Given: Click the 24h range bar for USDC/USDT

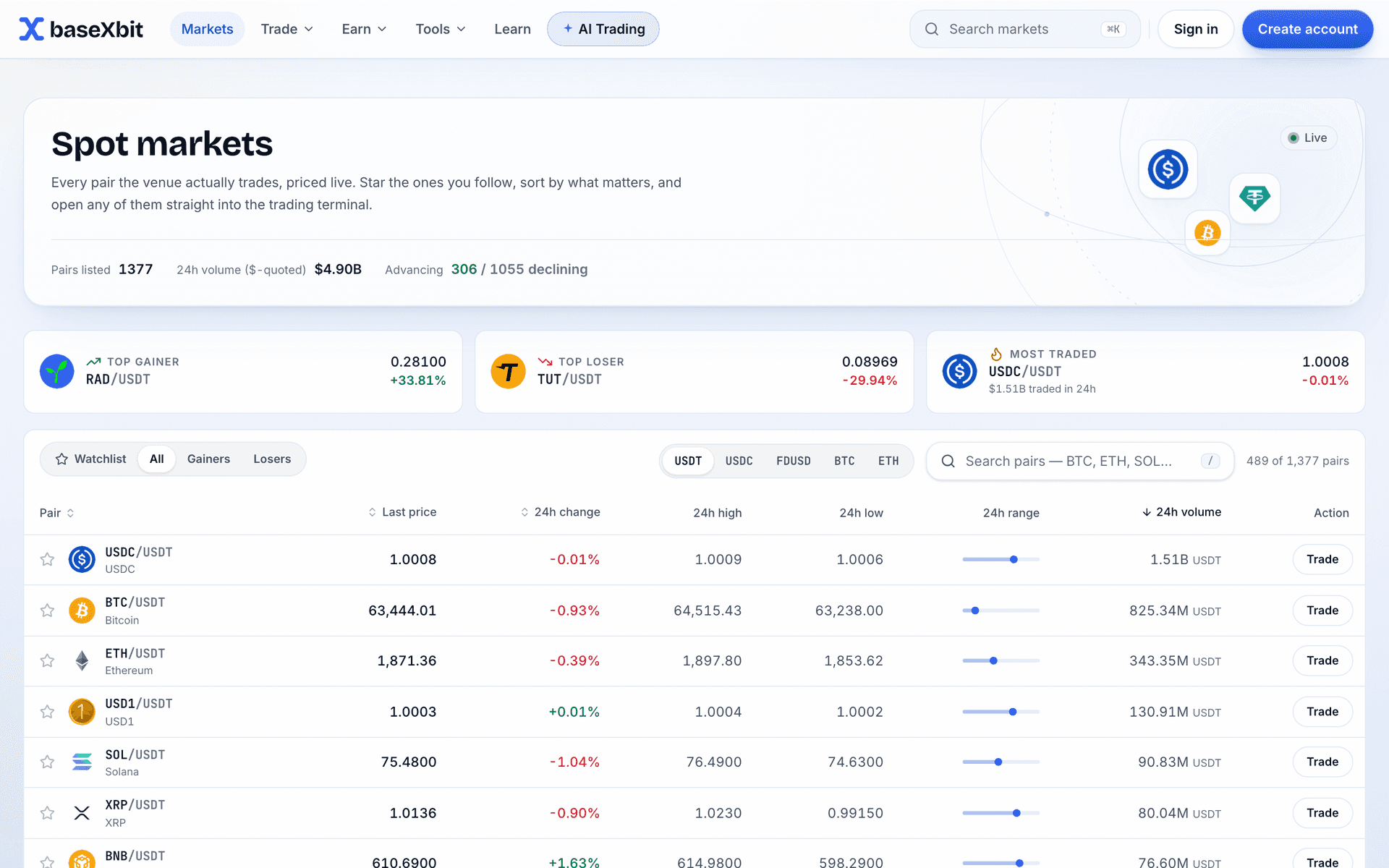Looking at the screenshot, I should [x=1001, y=559].
